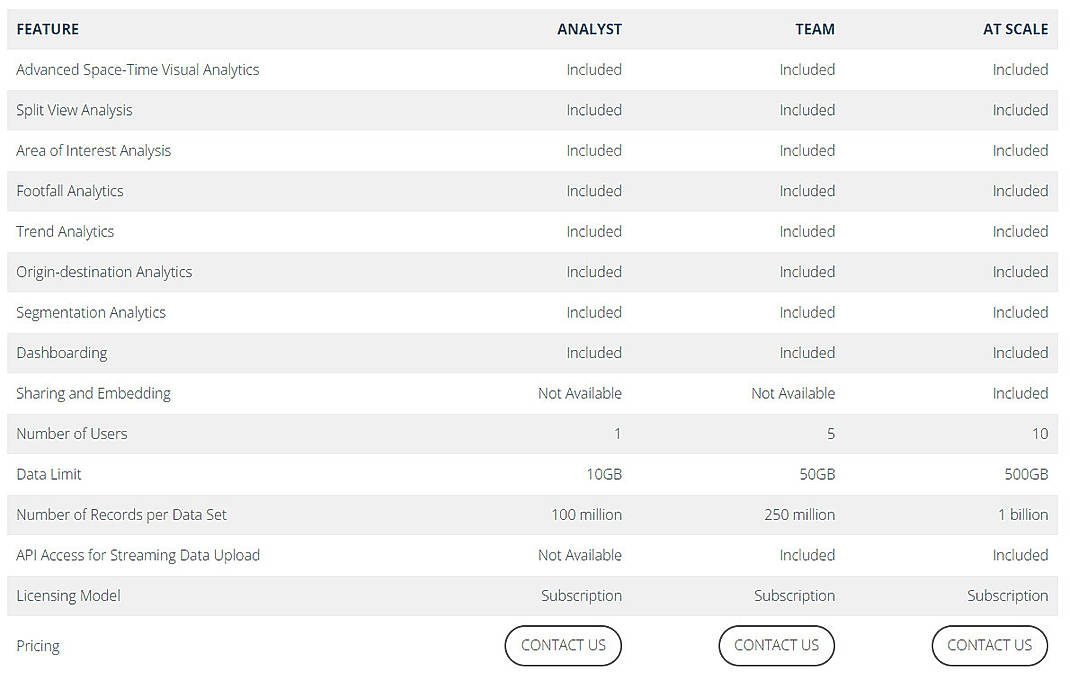Click Not Available under ANALYST for Sharing
The height and width of the screenshot is (682, 1070).
pos(580,393)
